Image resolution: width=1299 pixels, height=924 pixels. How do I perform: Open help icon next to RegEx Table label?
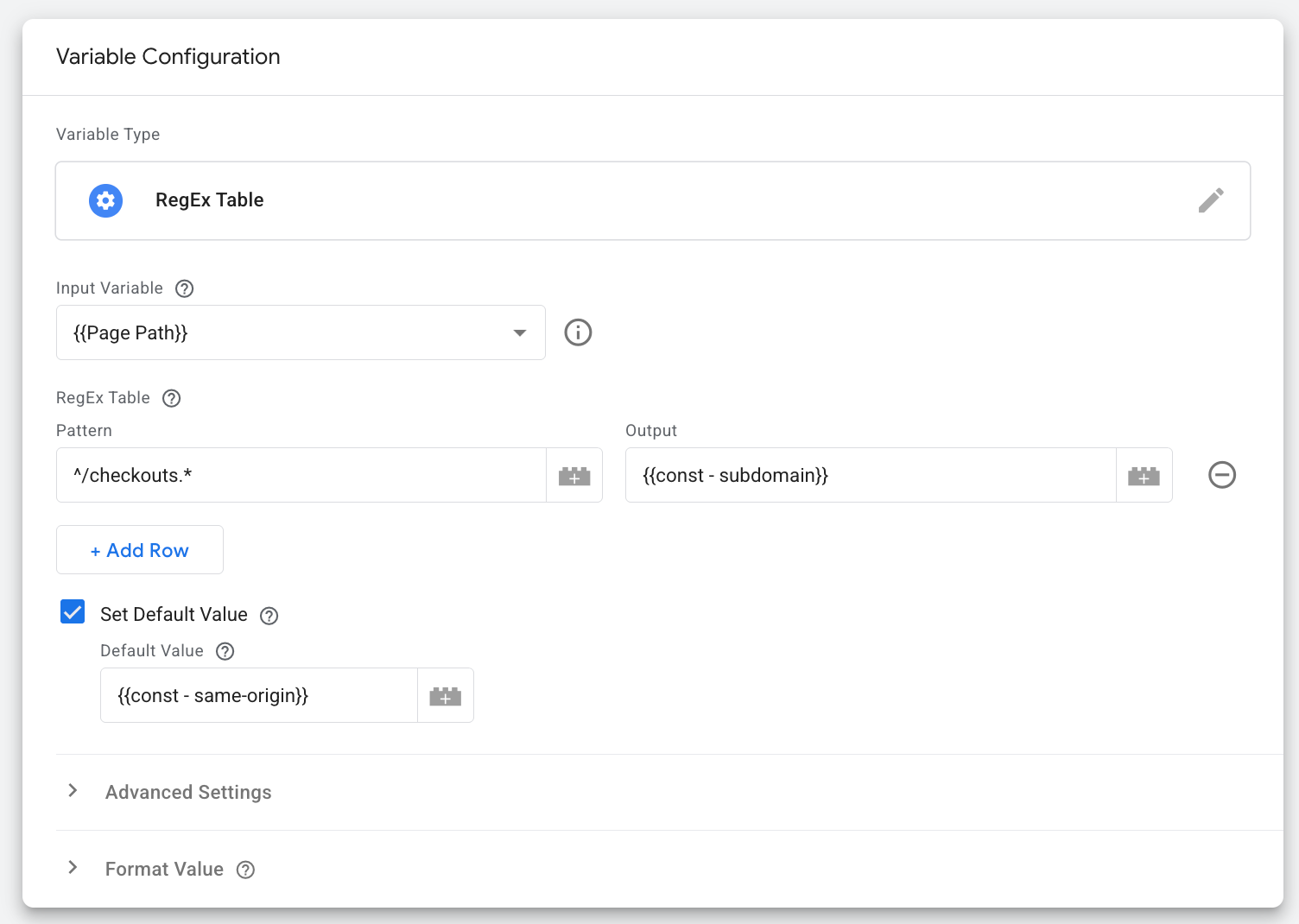coord(171,398)
